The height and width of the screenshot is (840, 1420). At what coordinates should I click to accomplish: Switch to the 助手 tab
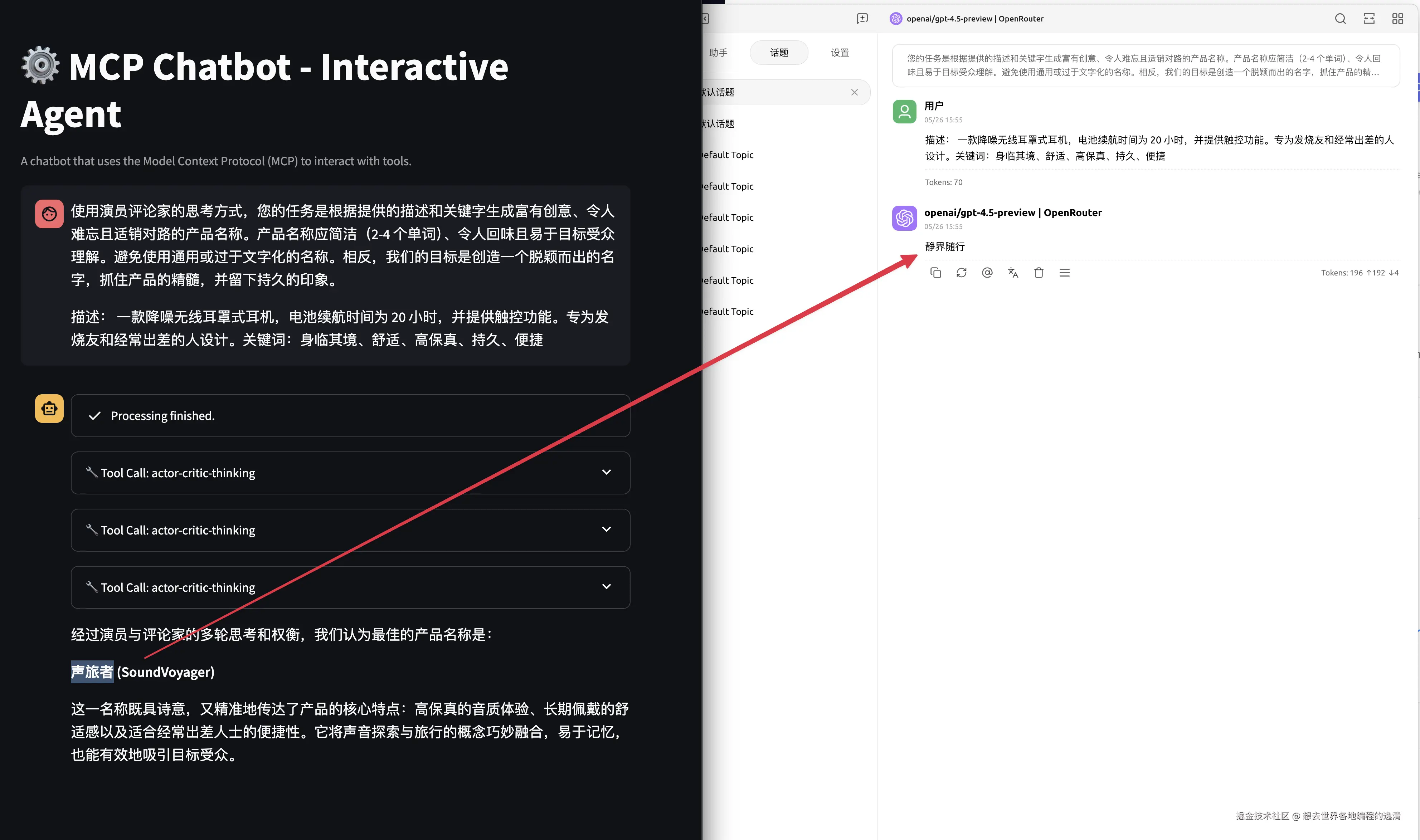point(718,52)
